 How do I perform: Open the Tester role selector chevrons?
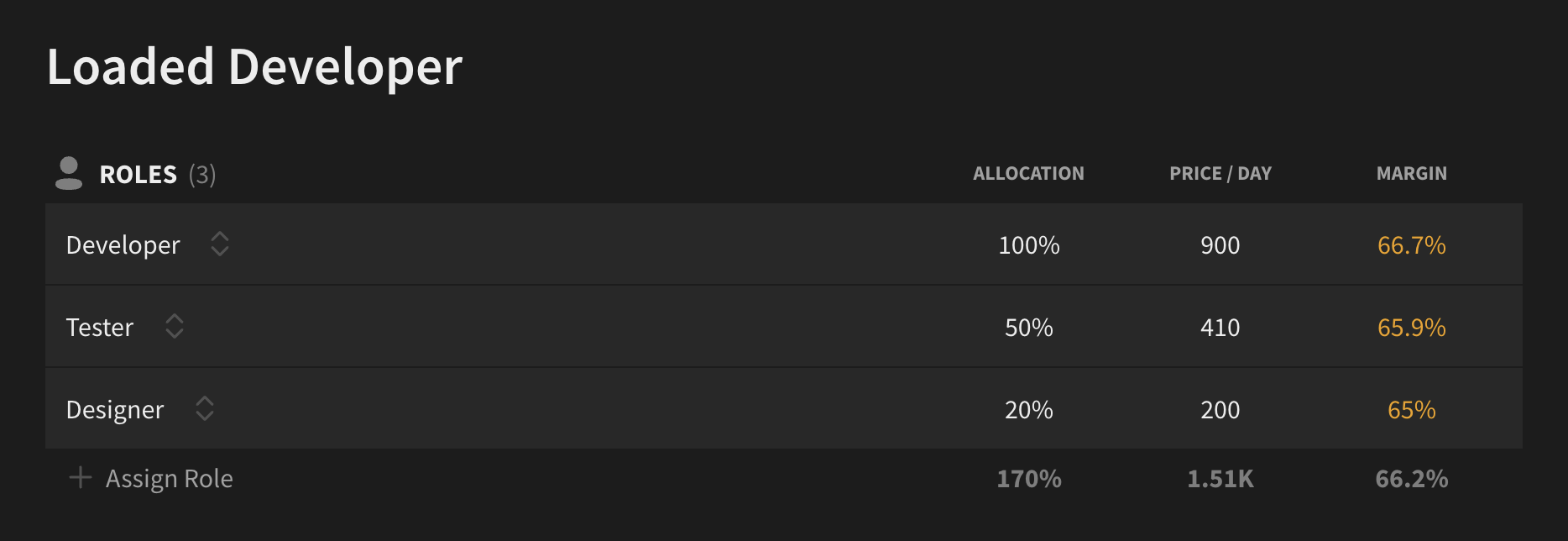175,327
